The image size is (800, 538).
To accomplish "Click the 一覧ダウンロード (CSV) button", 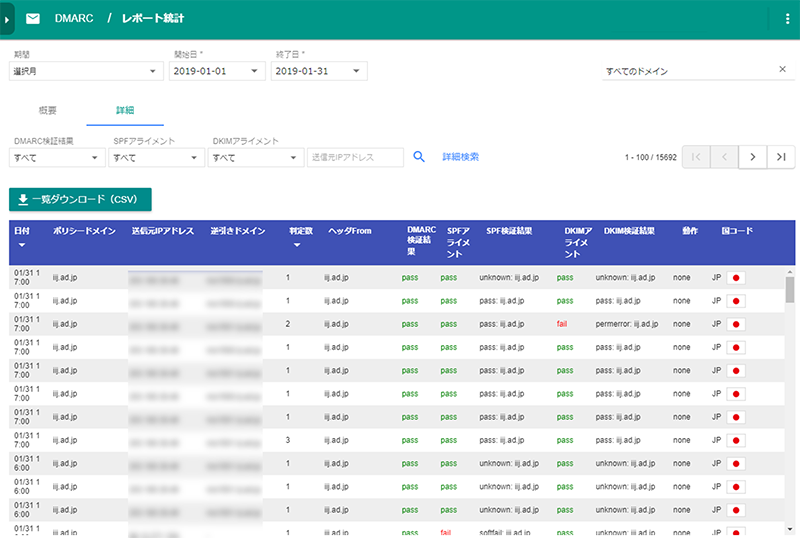I will [80, 199].
